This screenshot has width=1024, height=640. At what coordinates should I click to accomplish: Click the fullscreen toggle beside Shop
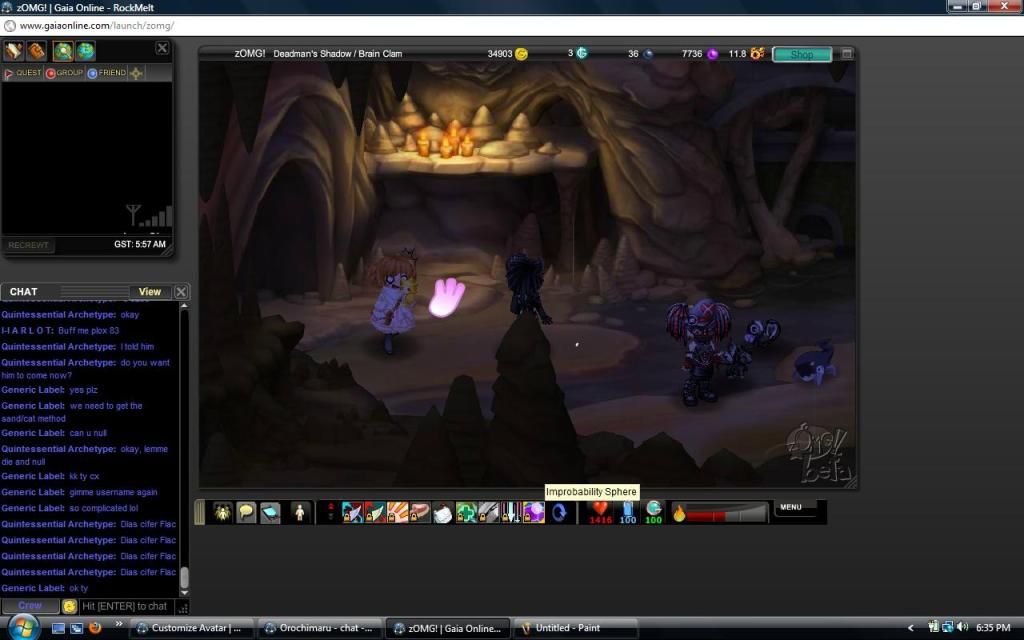point(846,54)
